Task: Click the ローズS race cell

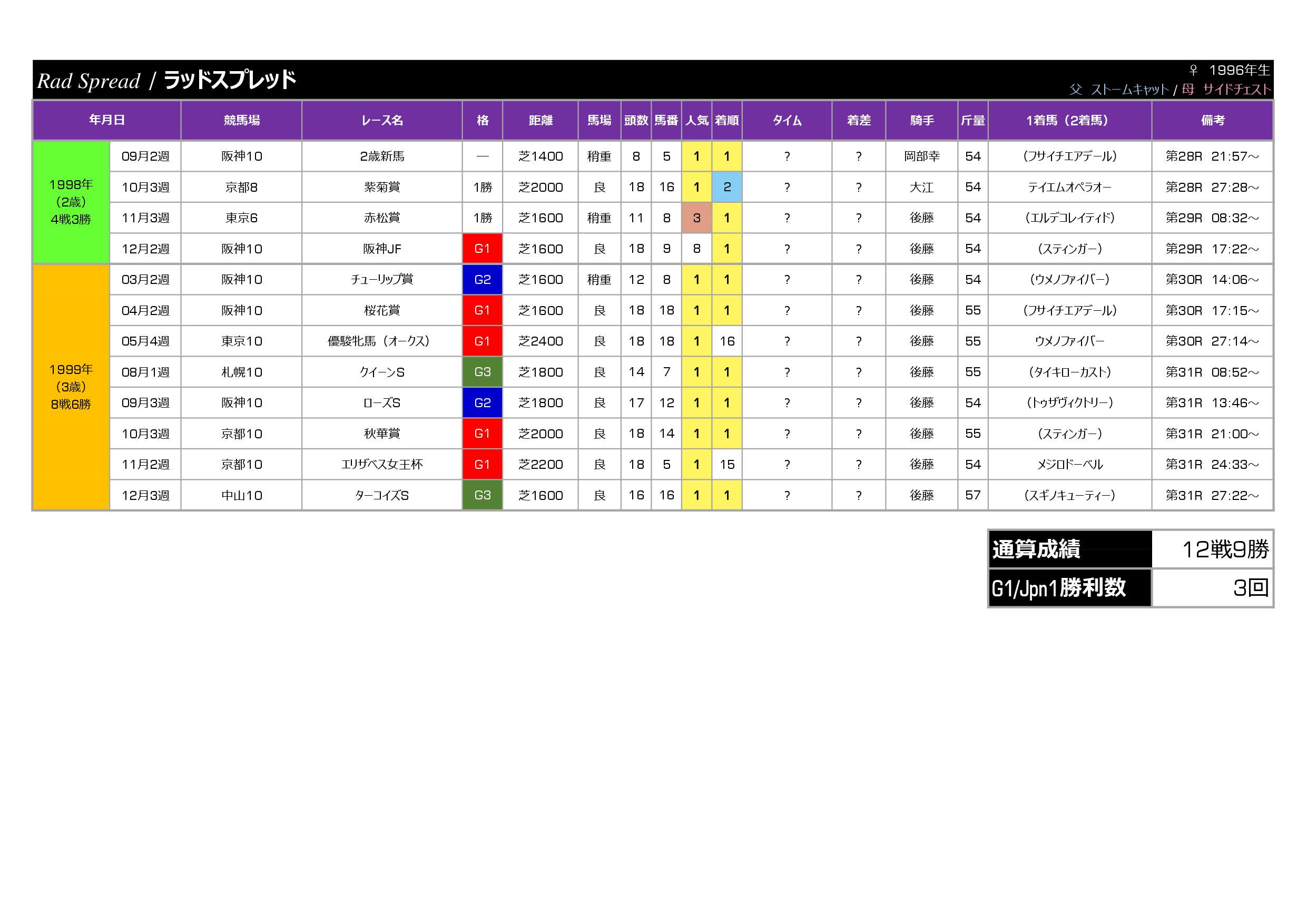Action: point(382,402)
